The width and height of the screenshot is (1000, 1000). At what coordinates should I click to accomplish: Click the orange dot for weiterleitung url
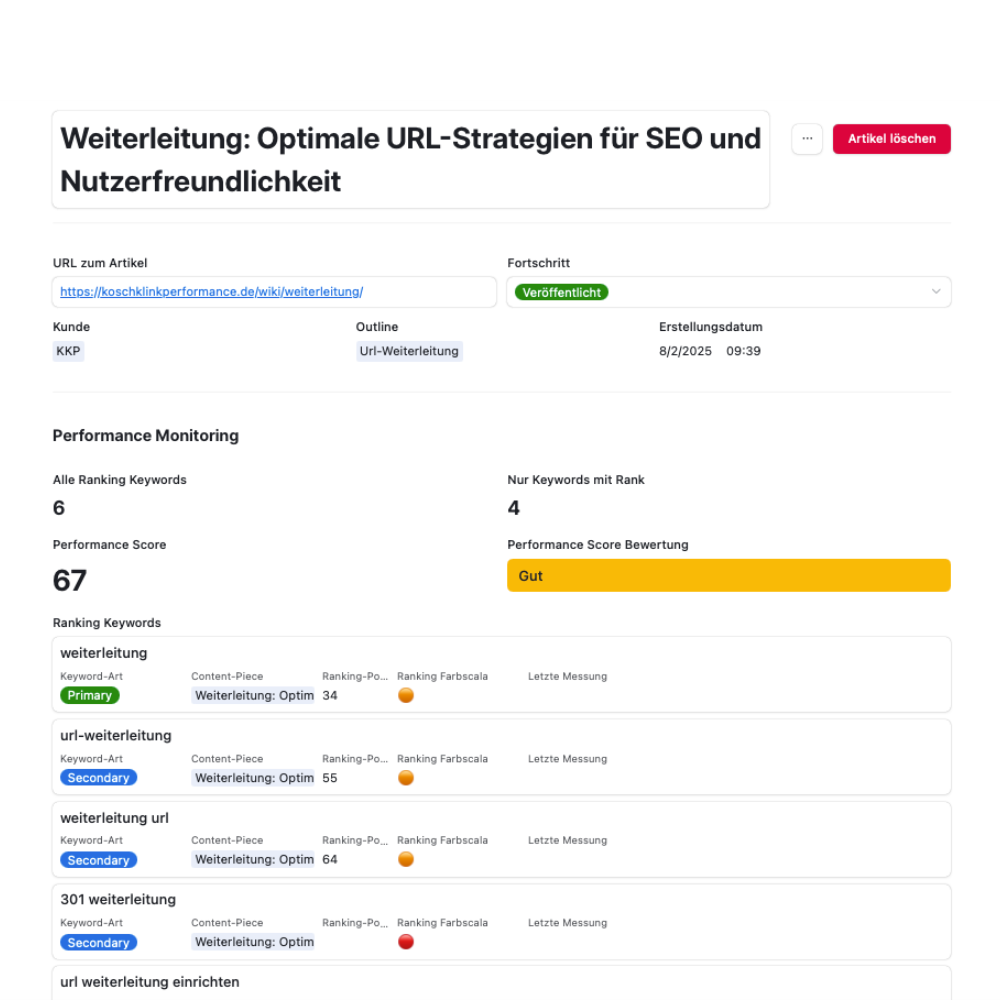coord(406,859)
